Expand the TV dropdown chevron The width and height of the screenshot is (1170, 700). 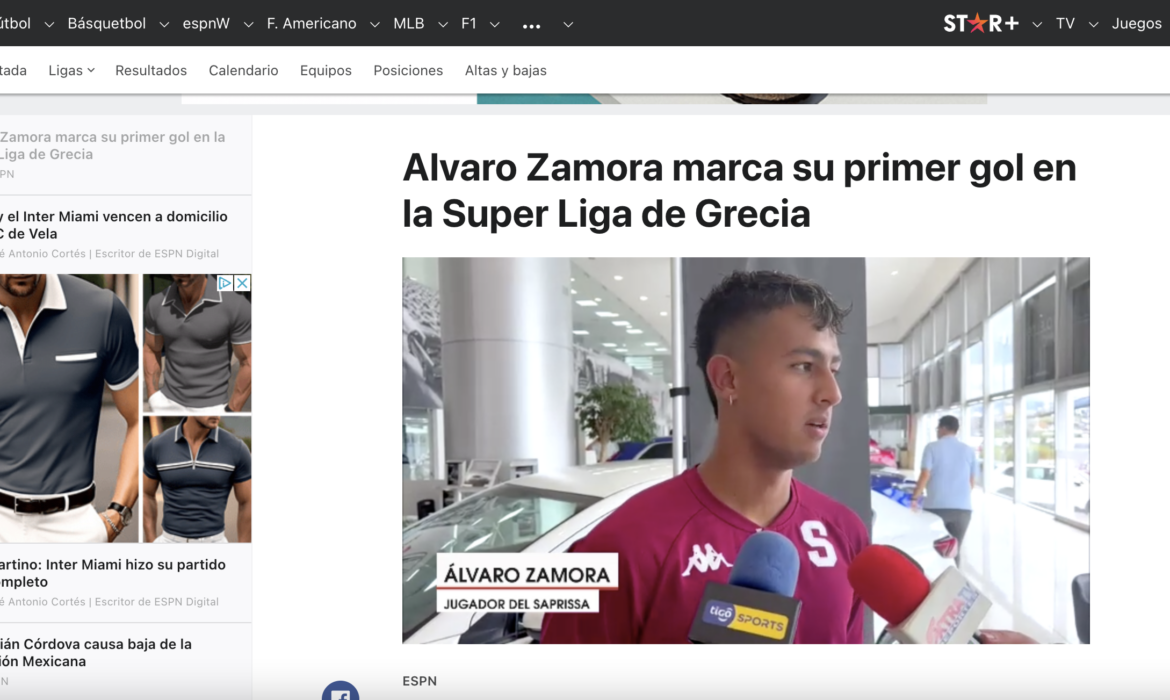pos(1093,25)
